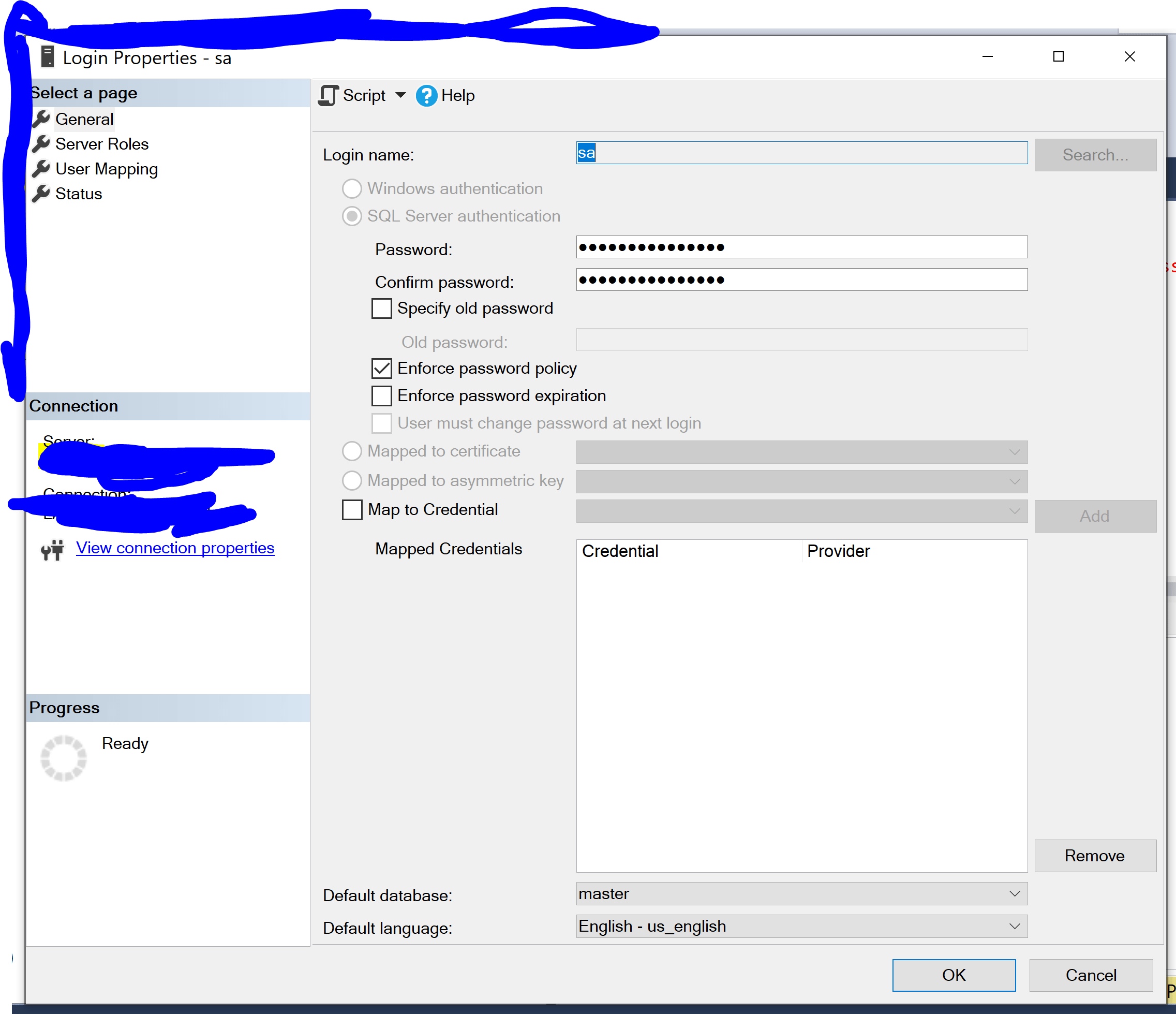Click View connection properties link
Viewport: 1176px width, 1014px height.
point(175,548)
